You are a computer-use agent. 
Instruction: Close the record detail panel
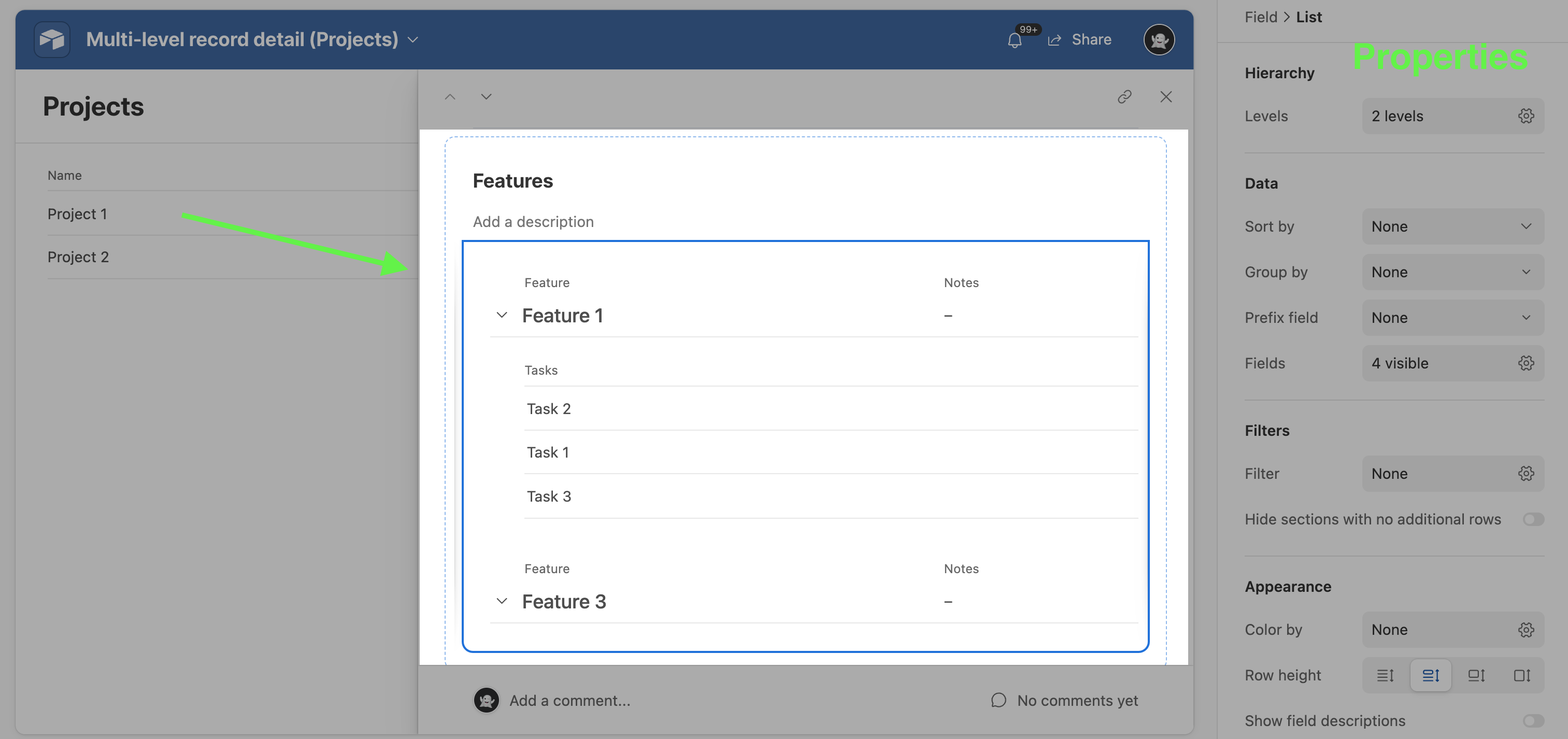(1166, 97)
